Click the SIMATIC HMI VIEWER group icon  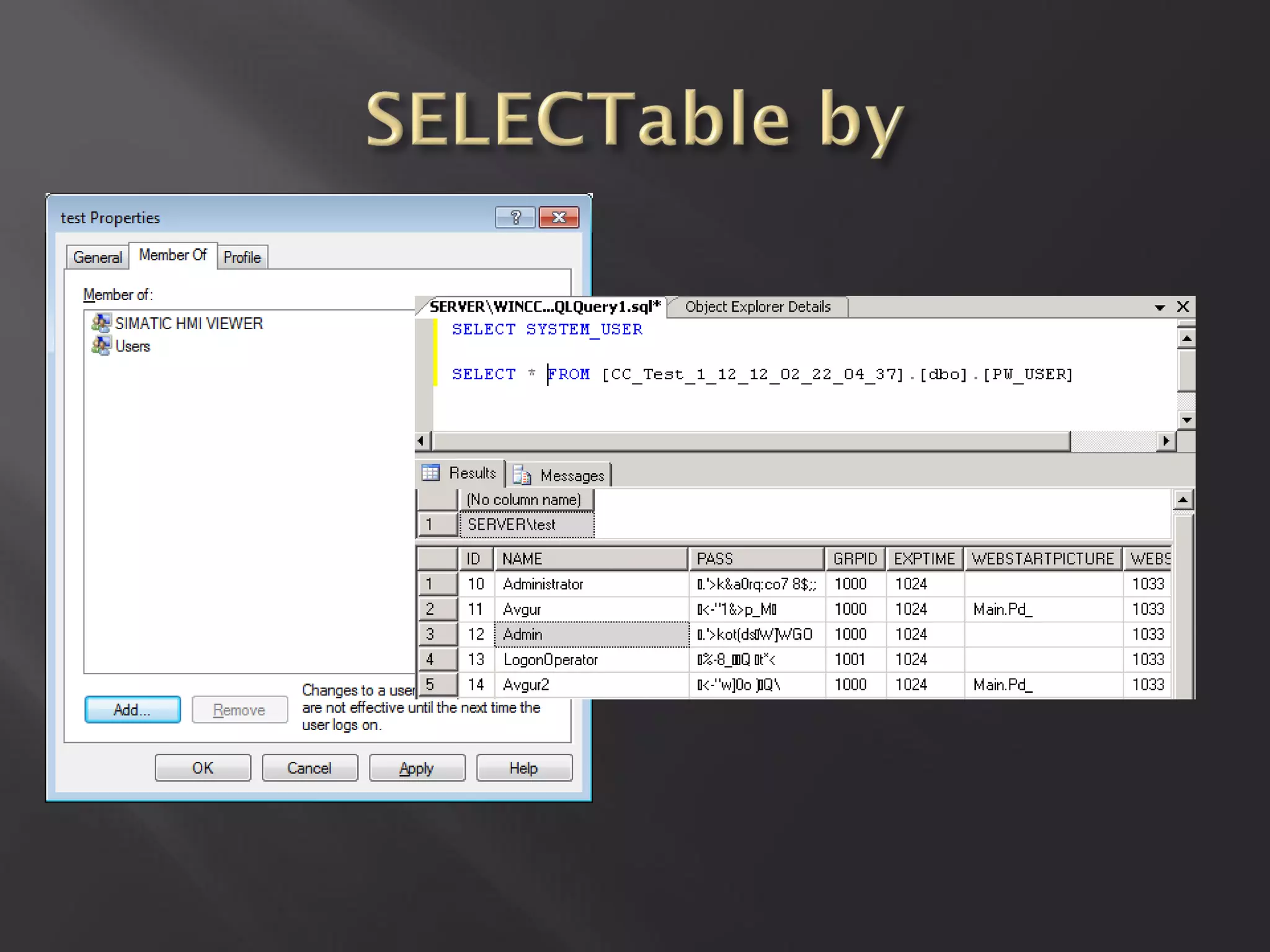[x=100, y=323]
